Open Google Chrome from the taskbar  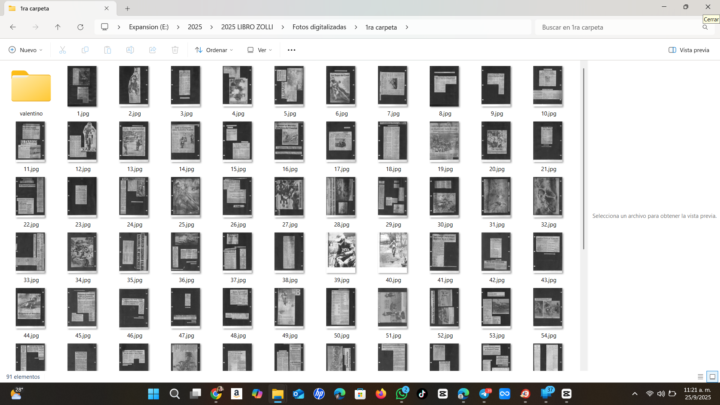(216, 394)
